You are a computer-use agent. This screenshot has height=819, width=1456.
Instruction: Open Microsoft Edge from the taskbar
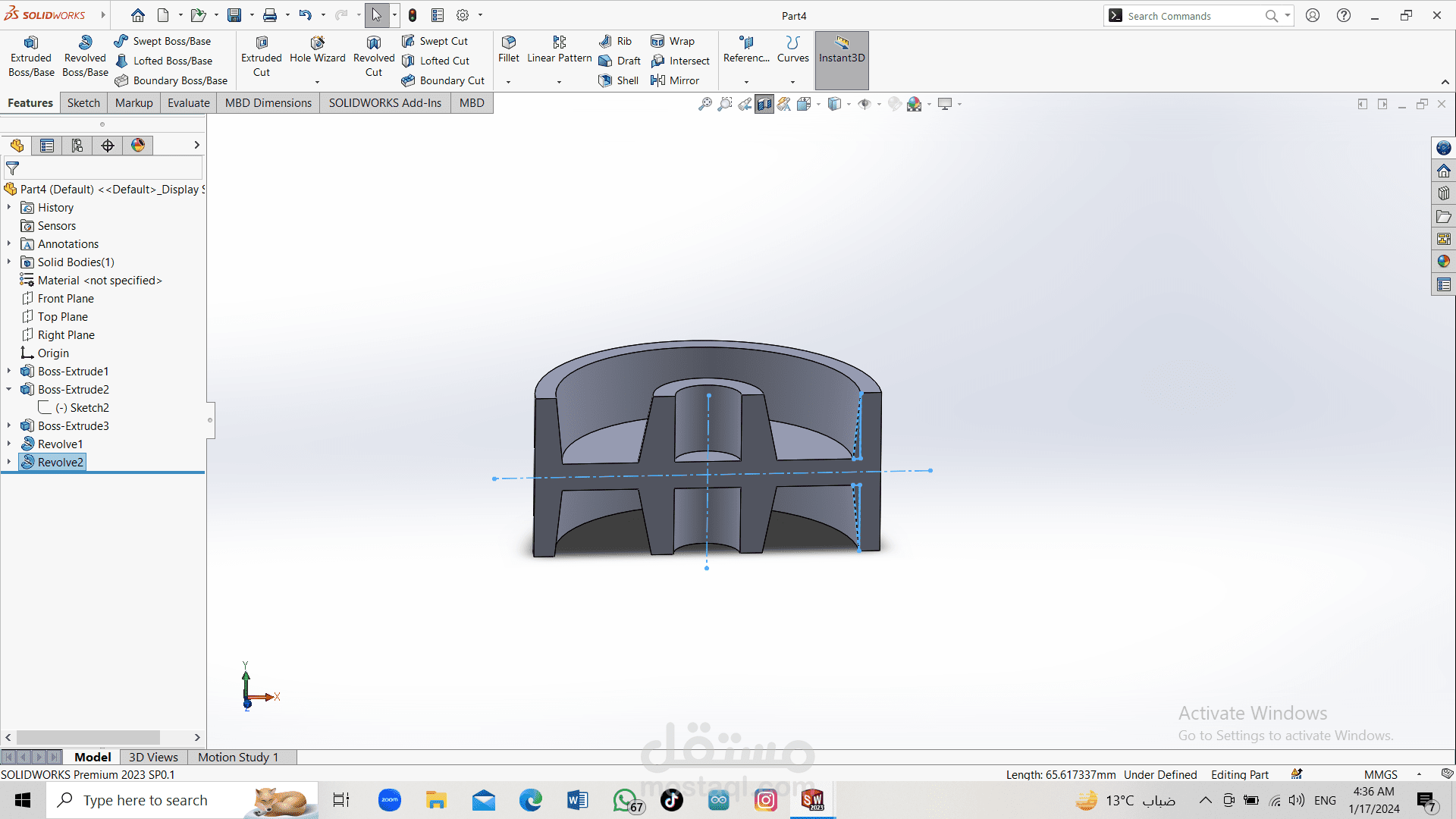(531, 800)
